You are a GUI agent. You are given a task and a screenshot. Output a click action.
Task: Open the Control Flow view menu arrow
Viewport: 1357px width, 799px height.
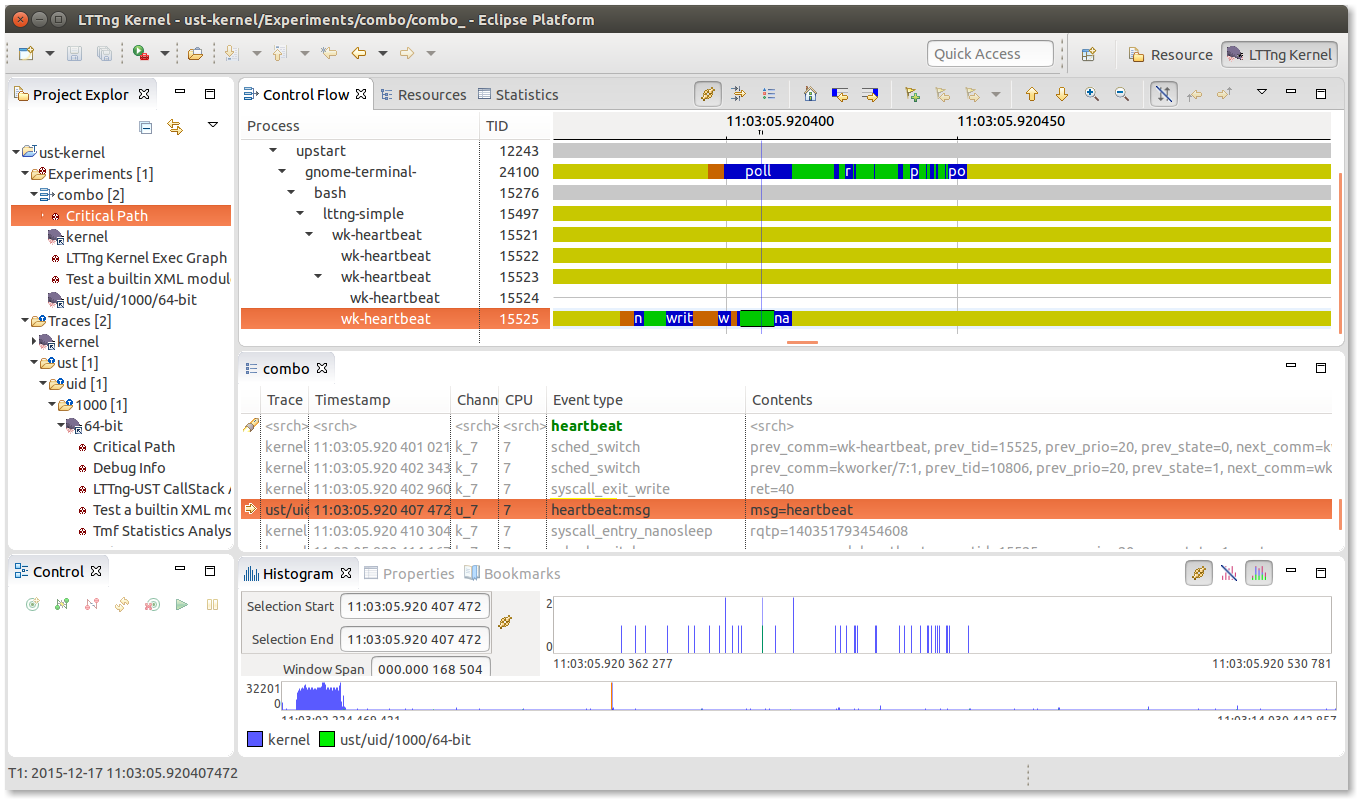point(1262,93)
